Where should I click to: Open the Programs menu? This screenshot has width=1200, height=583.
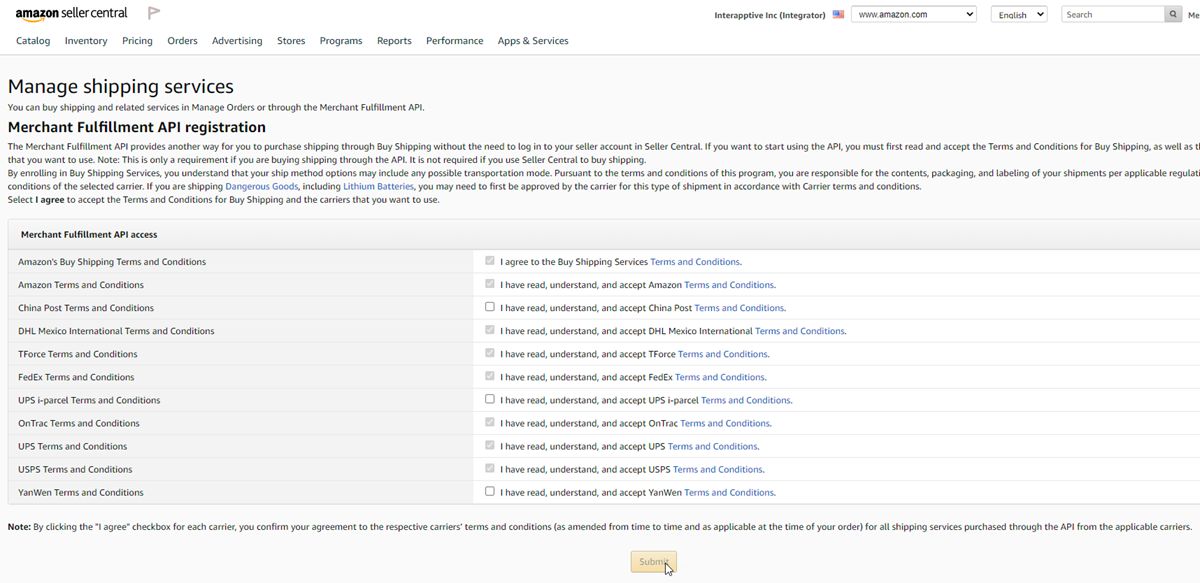point(341,41)
